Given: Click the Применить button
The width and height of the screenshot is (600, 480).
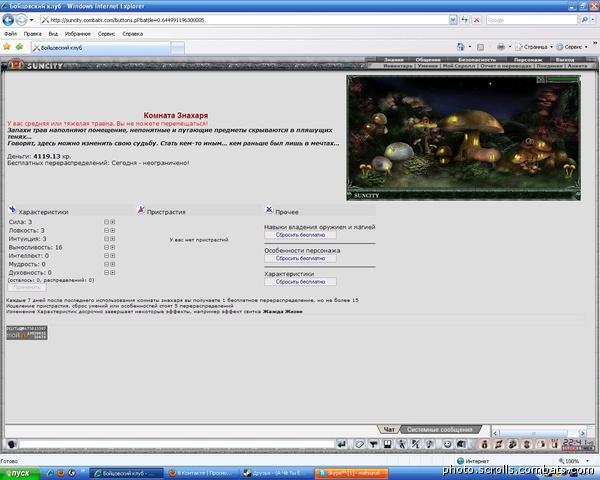Looking at the screenshot, I should click(x=27, y=287).
